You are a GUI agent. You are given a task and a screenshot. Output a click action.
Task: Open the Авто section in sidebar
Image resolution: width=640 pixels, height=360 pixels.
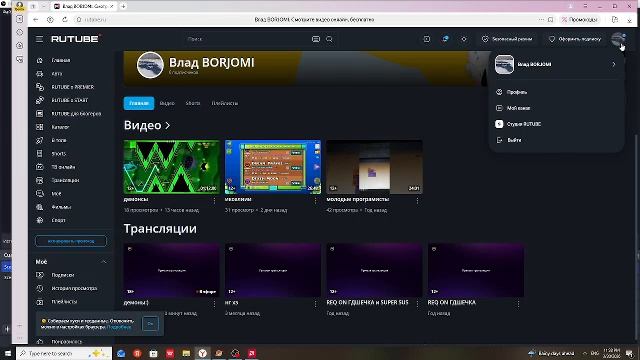(x=57, y=74)
